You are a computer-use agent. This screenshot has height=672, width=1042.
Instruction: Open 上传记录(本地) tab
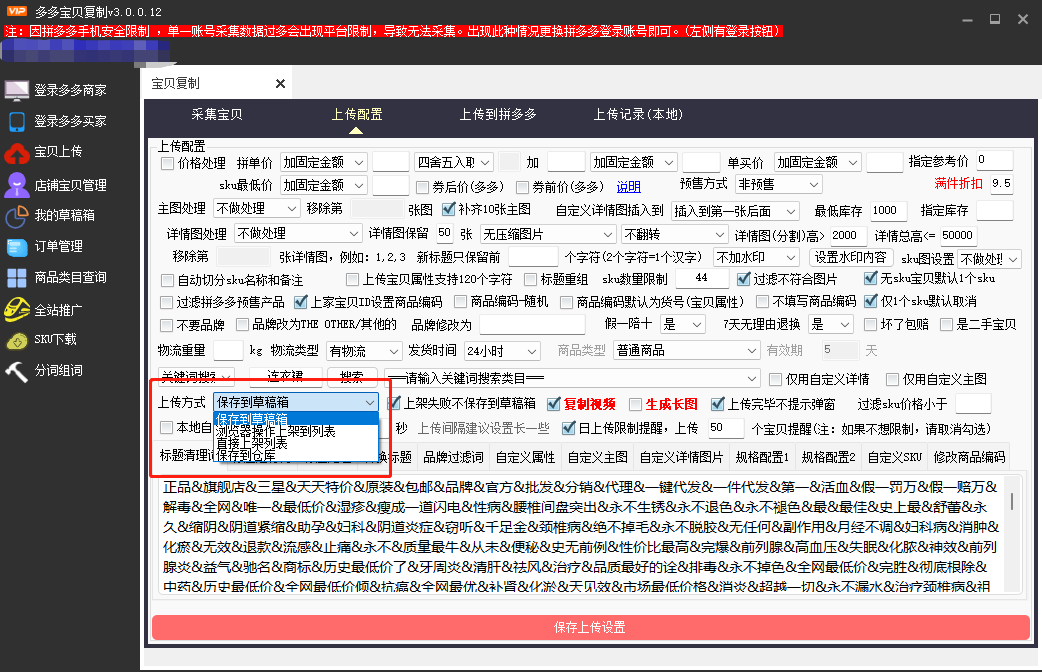637,114
